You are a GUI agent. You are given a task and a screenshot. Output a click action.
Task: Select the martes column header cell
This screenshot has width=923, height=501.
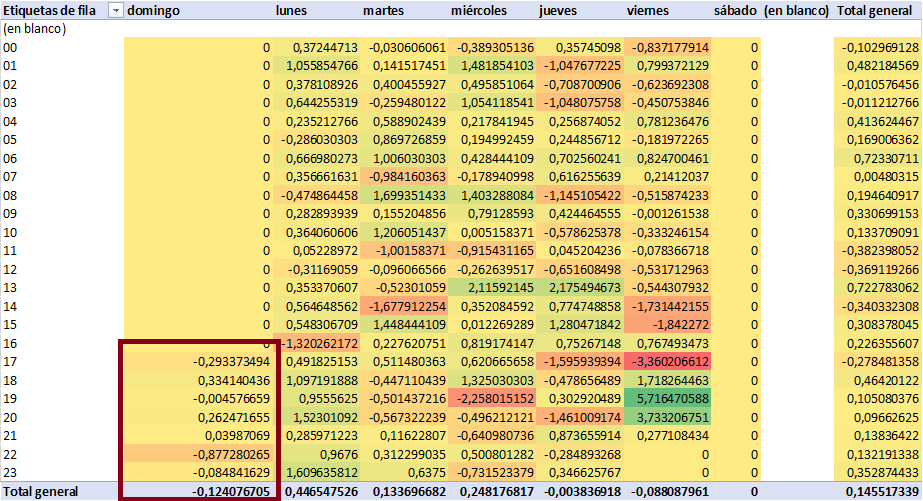(x=384, y=10)
